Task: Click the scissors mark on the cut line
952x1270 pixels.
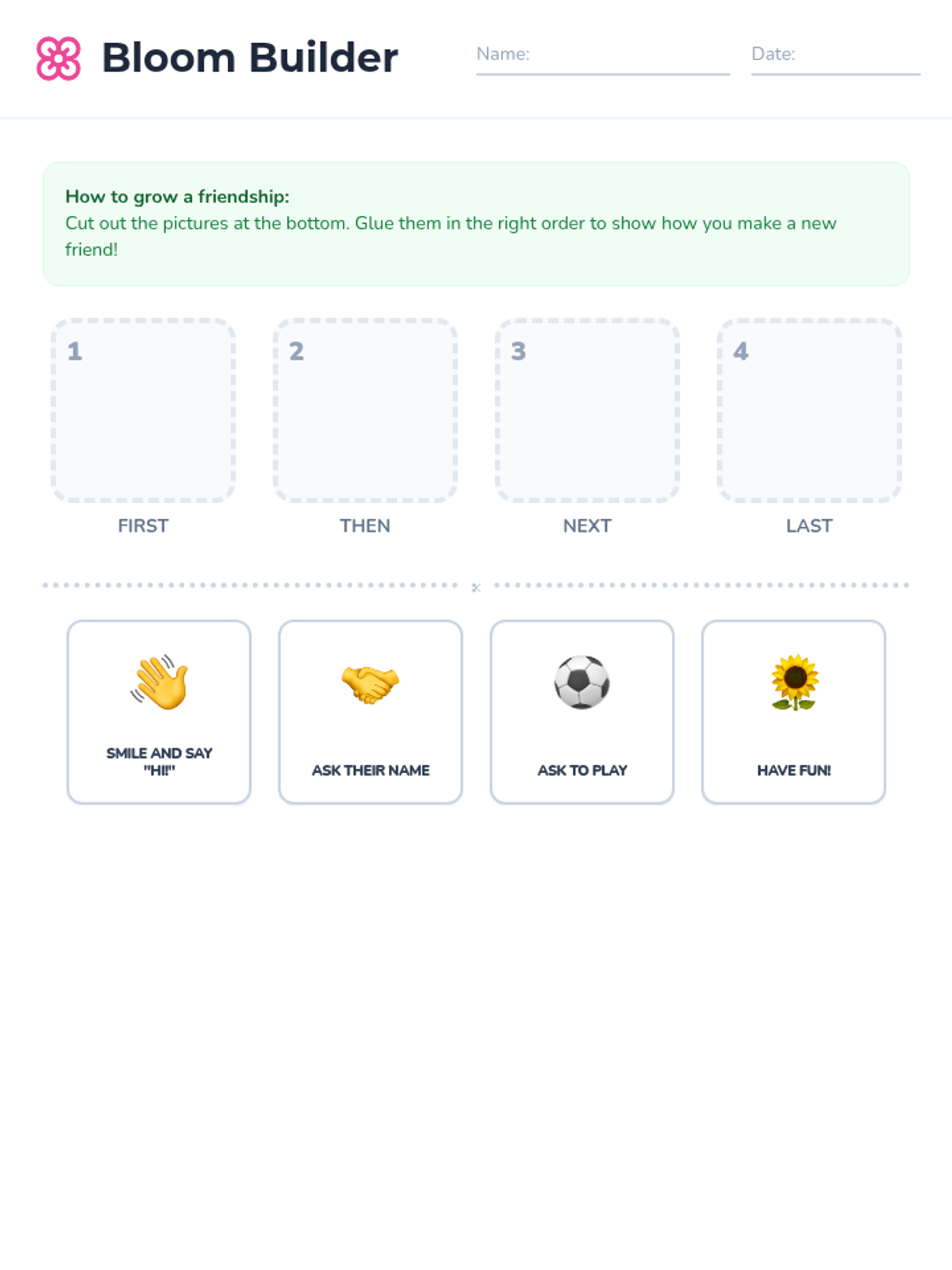Action: [476, 587]
